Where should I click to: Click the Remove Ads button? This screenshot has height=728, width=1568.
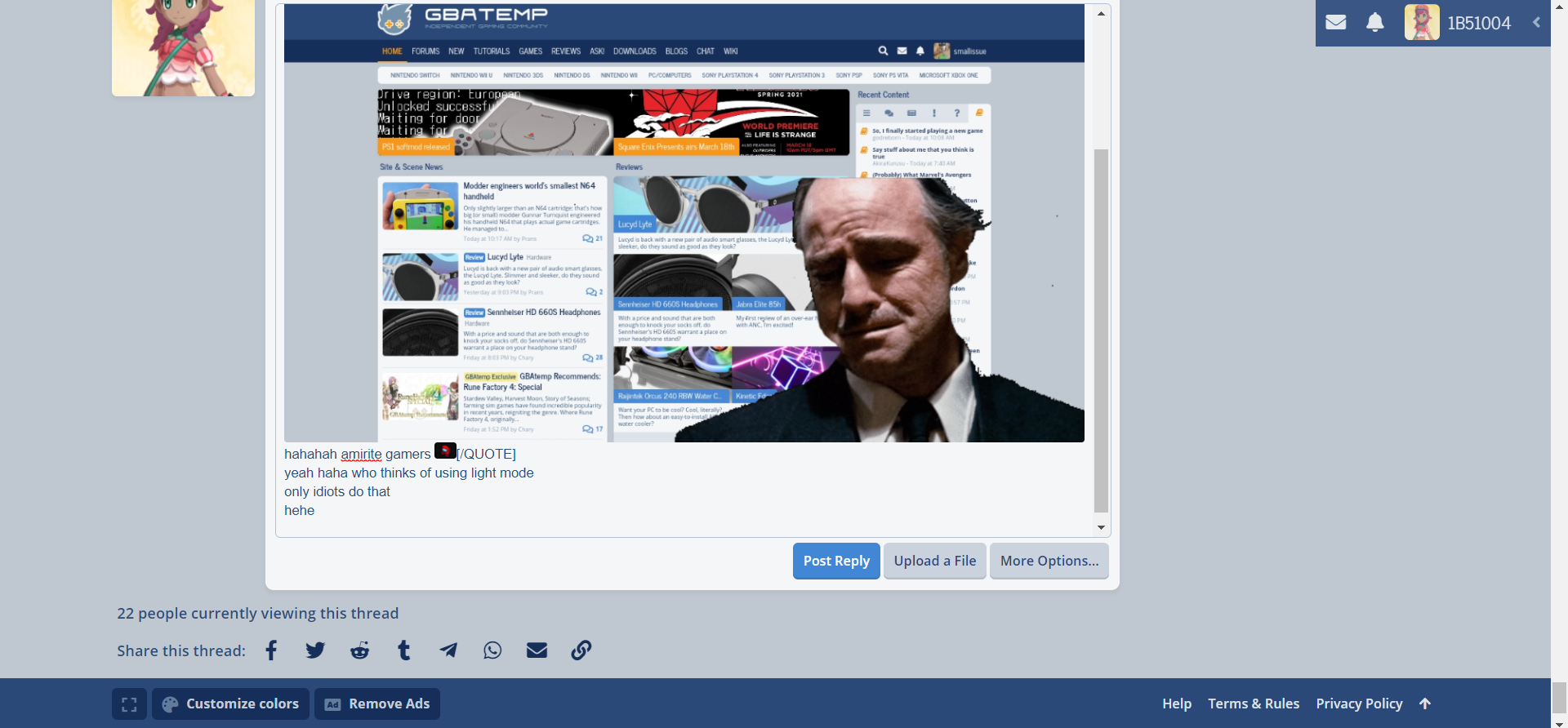coord(377,704)
